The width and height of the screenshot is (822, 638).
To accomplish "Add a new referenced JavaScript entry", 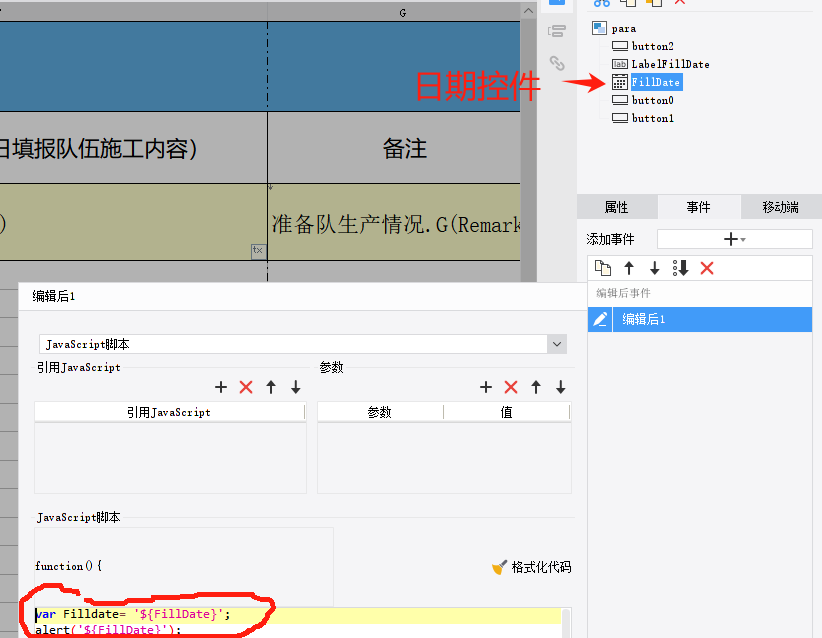I will (x=221, y=387).
